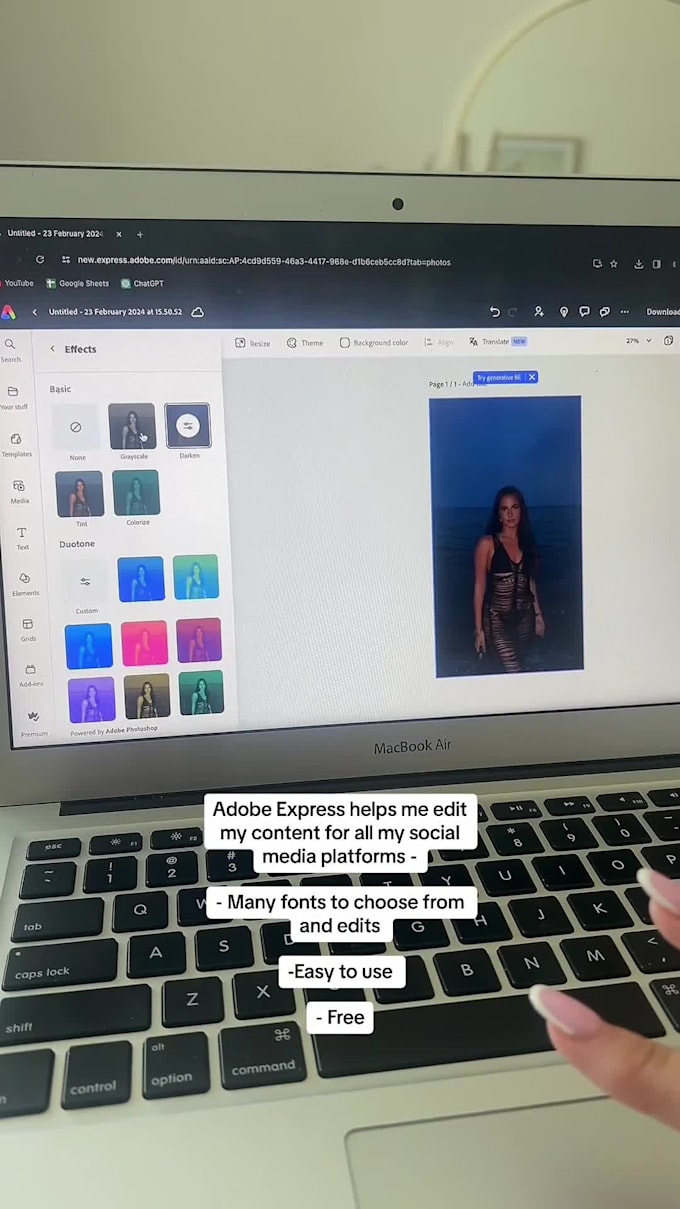Click the Try generative fill tooltip
The image size is (680, 1209).
499,378
